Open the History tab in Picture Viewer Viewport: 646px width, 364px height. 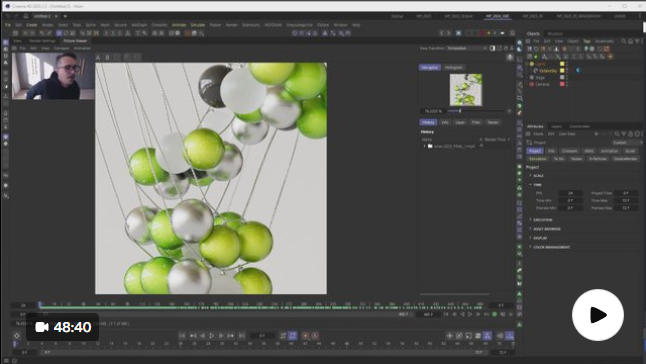tap(428, 122)
